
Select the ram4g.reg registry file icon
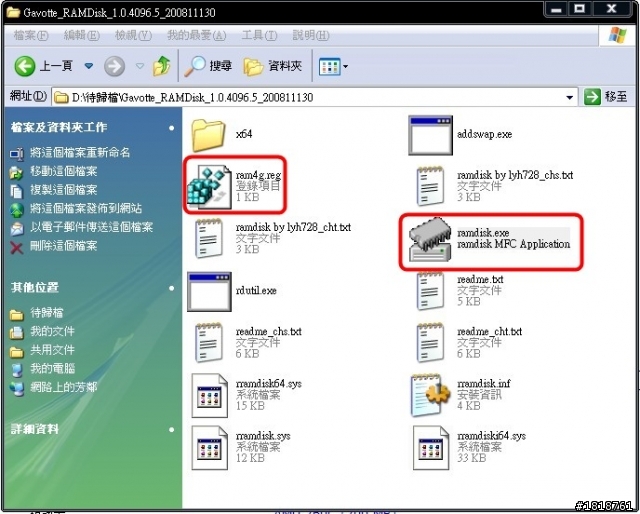click(209, 187)
